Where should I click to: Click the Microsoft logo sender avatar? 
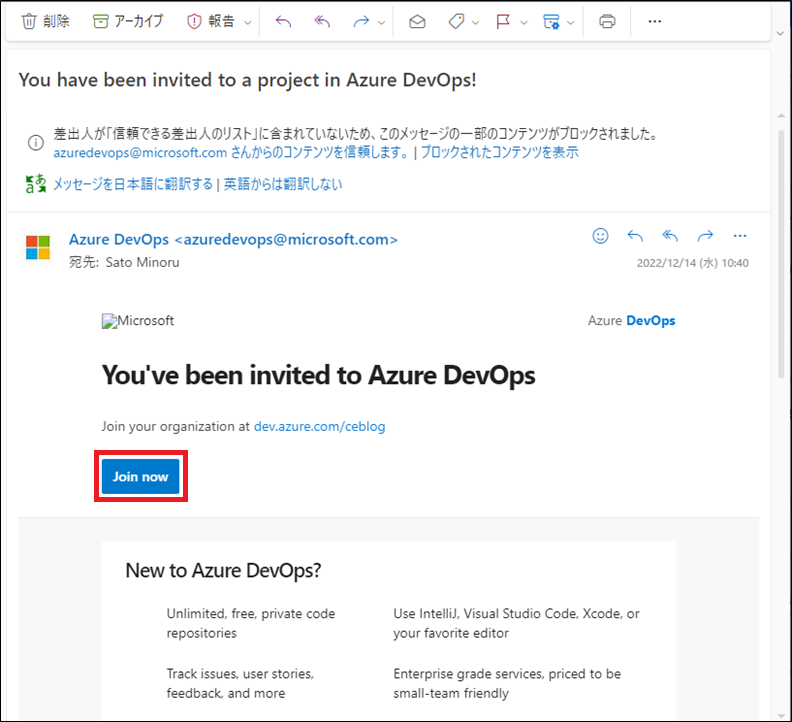[38, 248]
